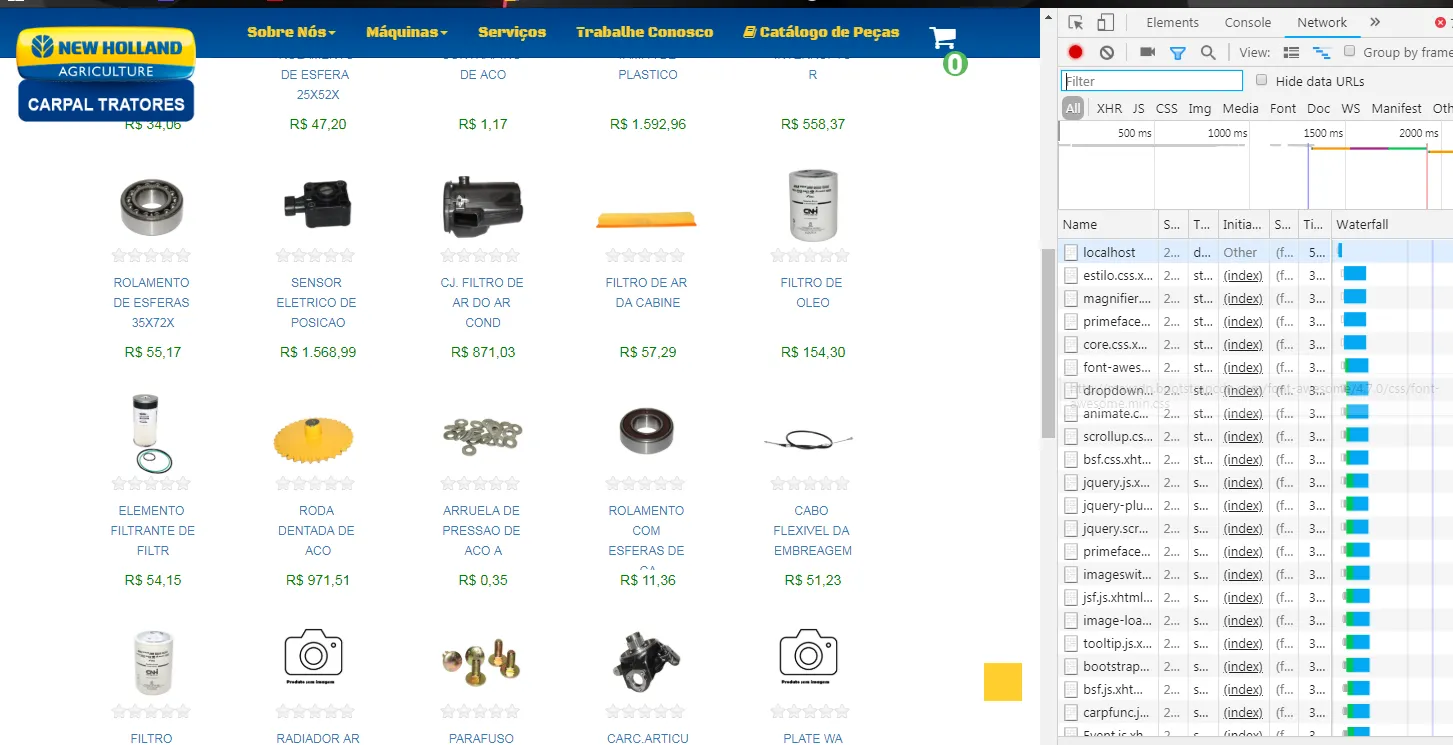1453x745 pixels.
Task: Select the carpfunc.j request row
Action: pyautogui.click(x=1255, y=712)
